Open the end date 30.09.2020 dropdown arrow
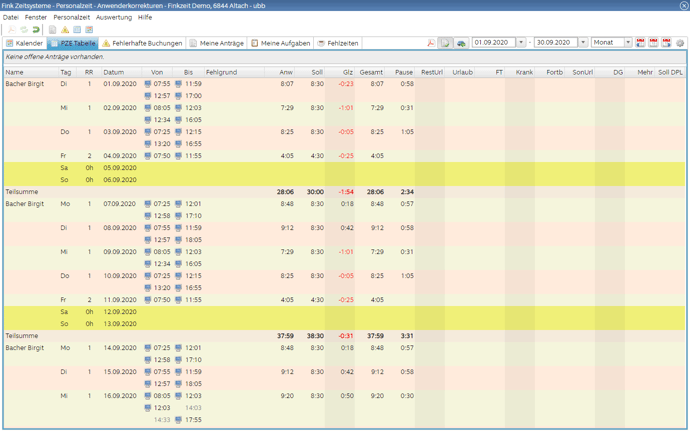 (583, 43)
